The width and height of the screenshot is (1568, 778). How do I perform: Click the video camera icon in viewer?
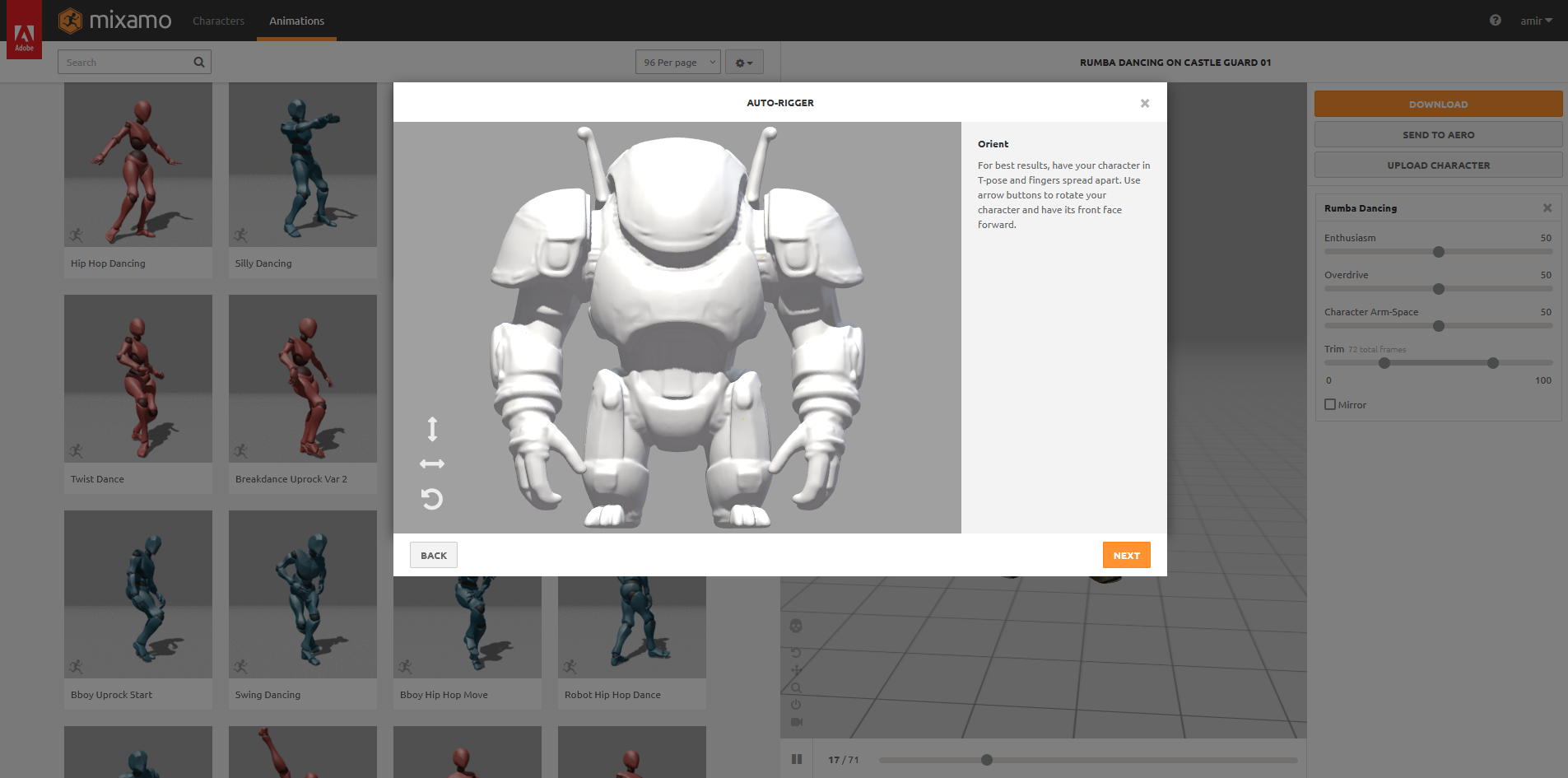(x=796, y=722)
